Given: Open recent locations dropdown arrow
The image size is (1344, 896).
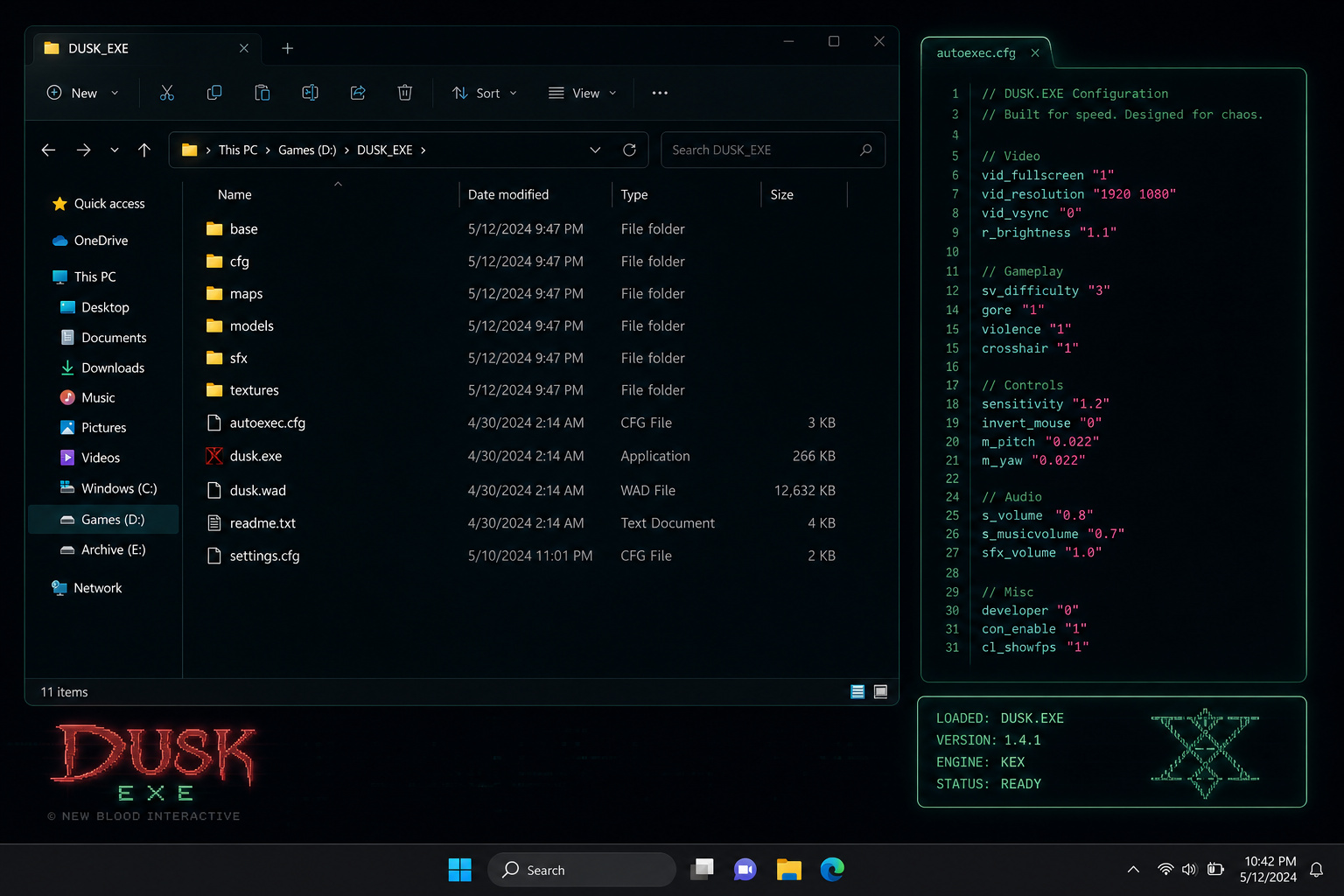Looking at the screenshot, I should pos(115,150).
